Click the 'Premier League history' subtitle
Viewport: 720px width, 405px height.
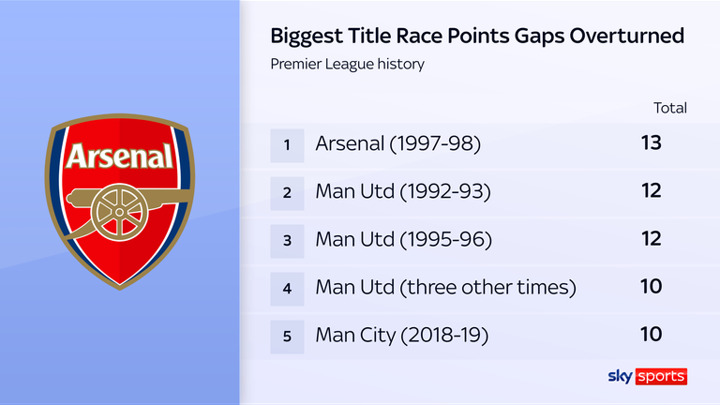tap(348, 64)
